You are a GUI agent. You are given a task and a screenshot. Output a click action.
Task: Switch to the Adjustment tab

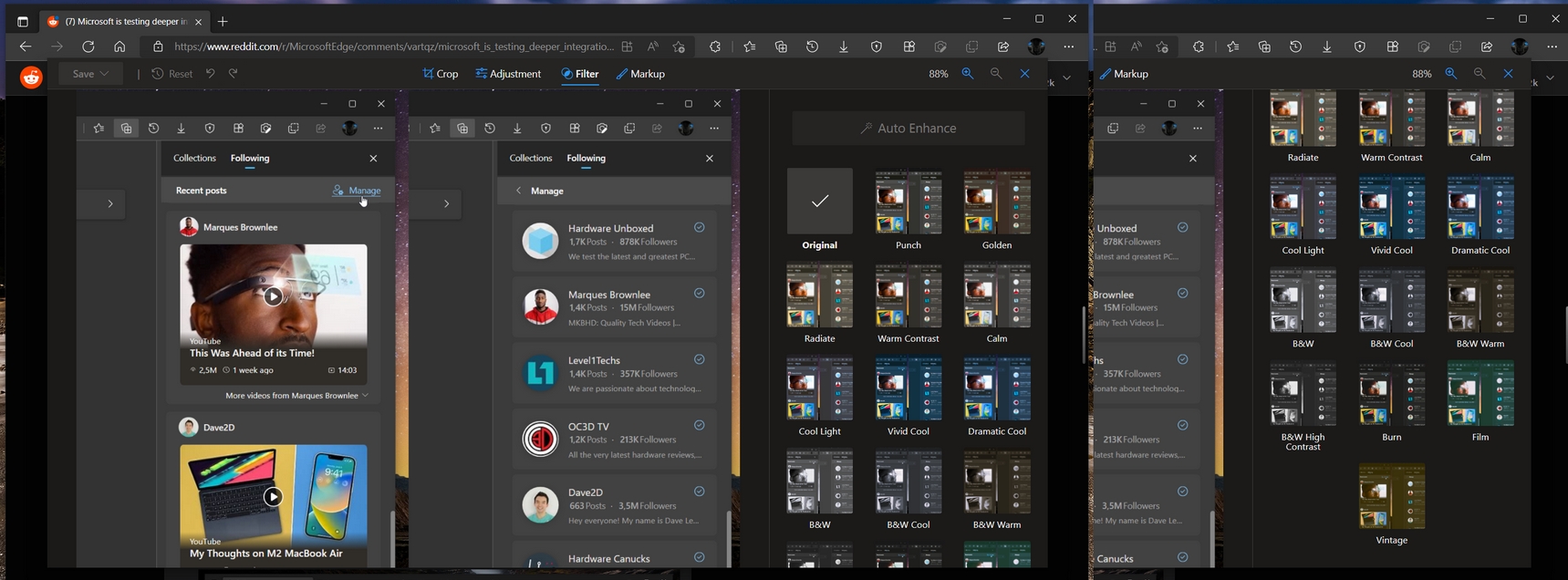pos(508,74)
